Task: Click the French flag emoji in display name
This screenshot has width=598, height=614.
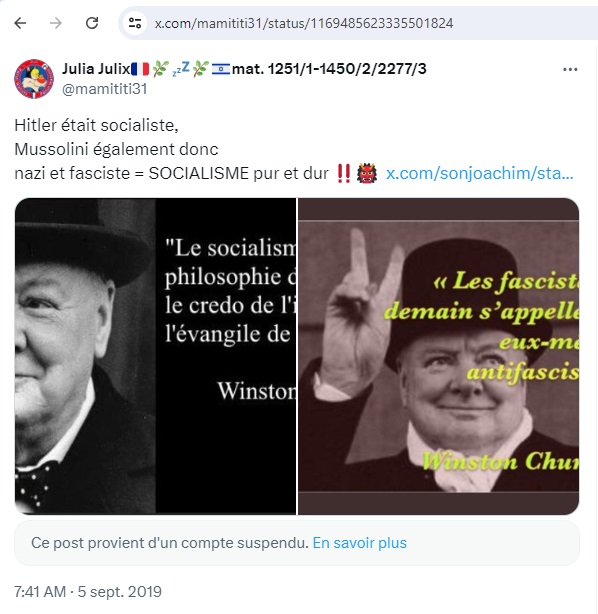Action: coord(140,69)
